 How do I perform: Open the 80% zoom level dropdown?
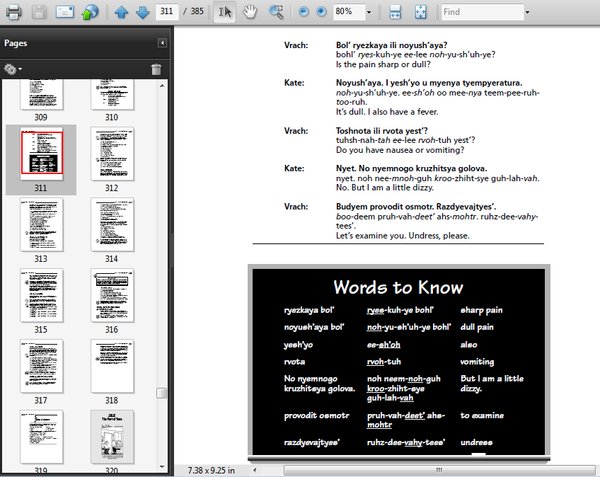(x=370, y=13)
